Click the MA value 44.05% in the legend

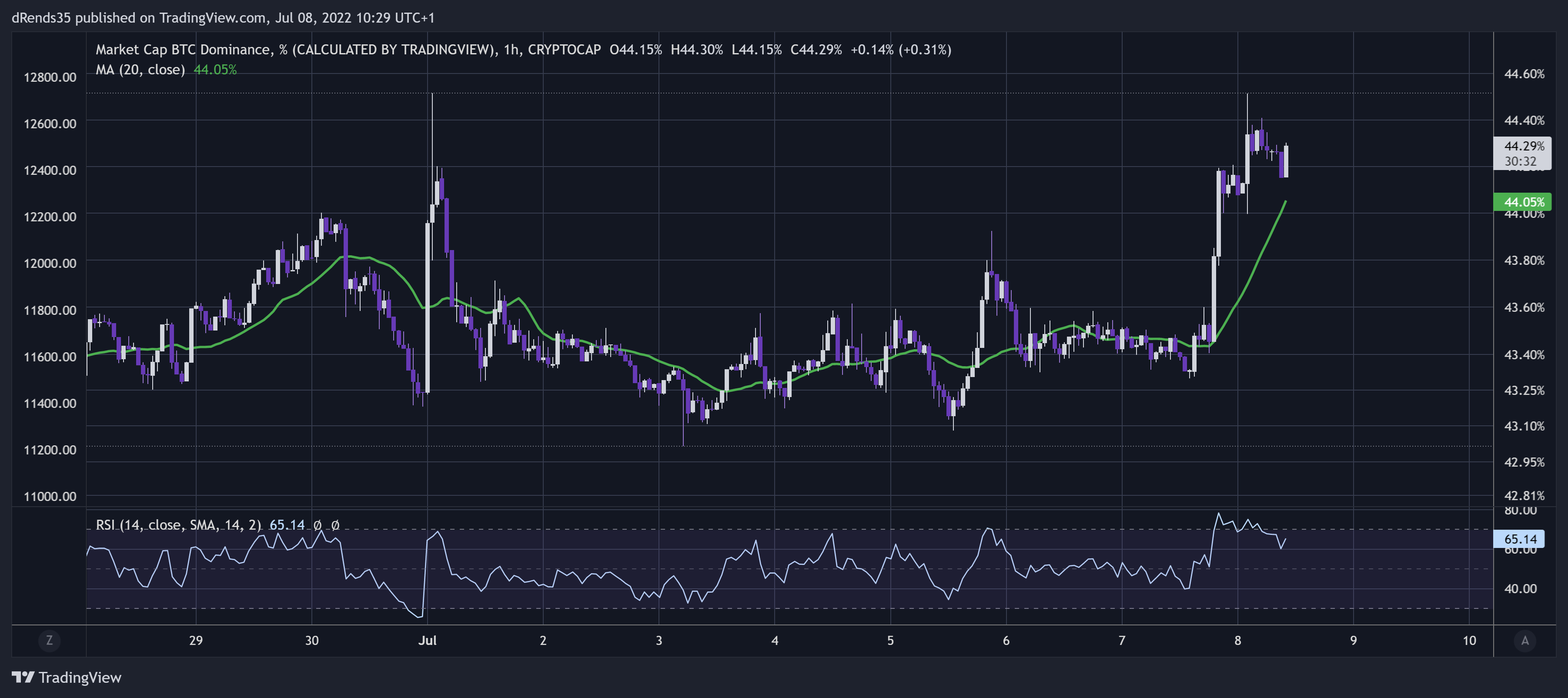coord(215,70)
